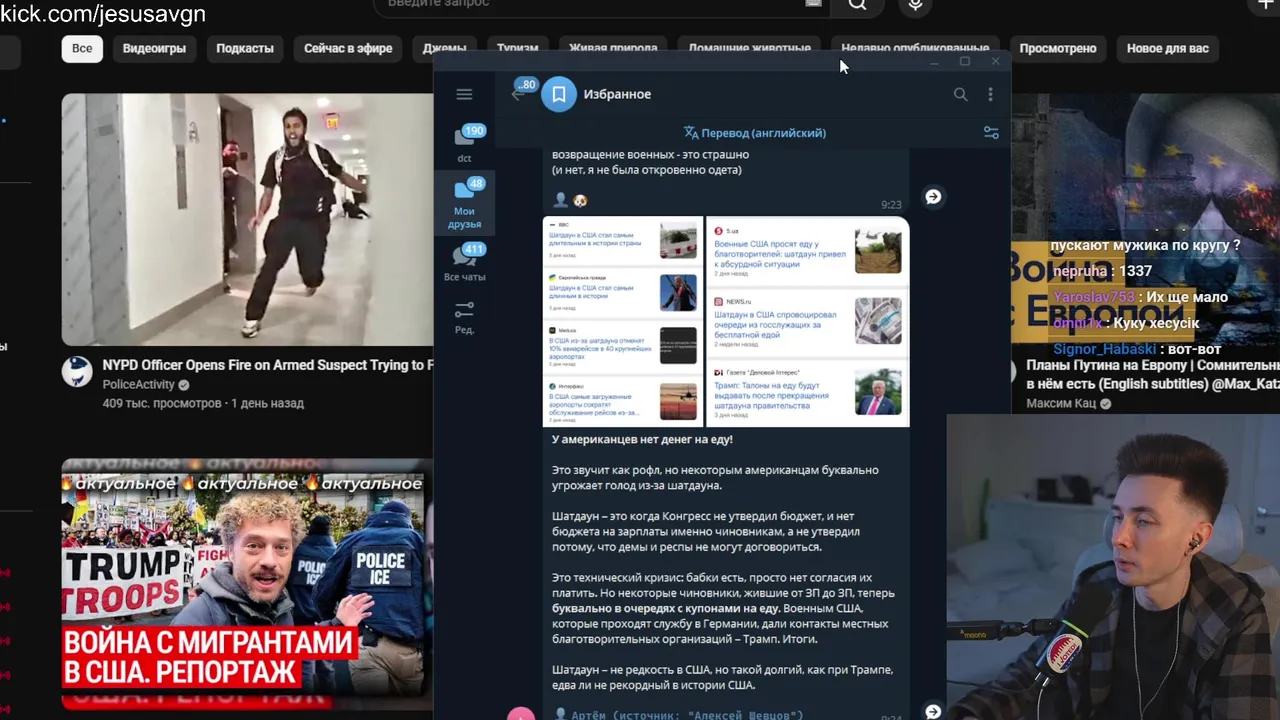Select the Все filter chip on YouTube

82,48
